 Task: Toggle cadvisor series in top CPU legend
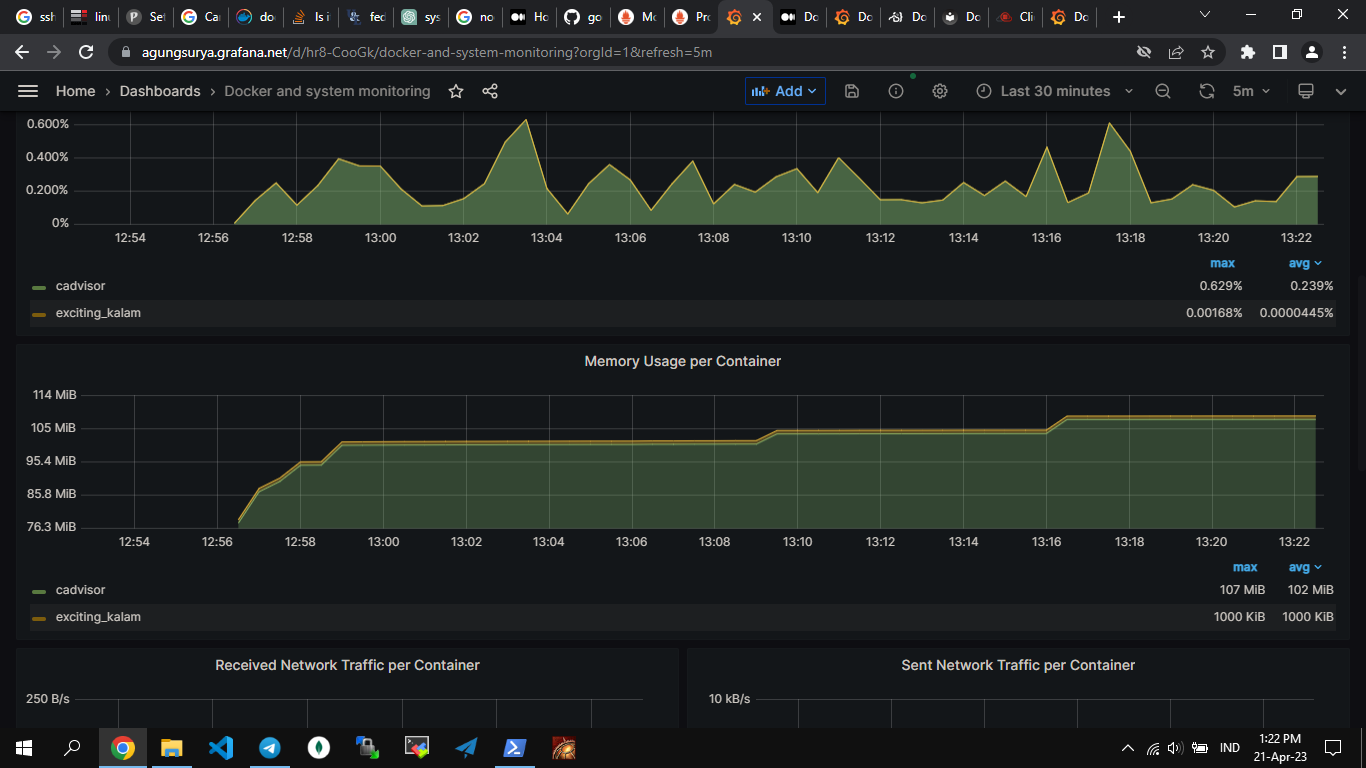click(80, 286)
